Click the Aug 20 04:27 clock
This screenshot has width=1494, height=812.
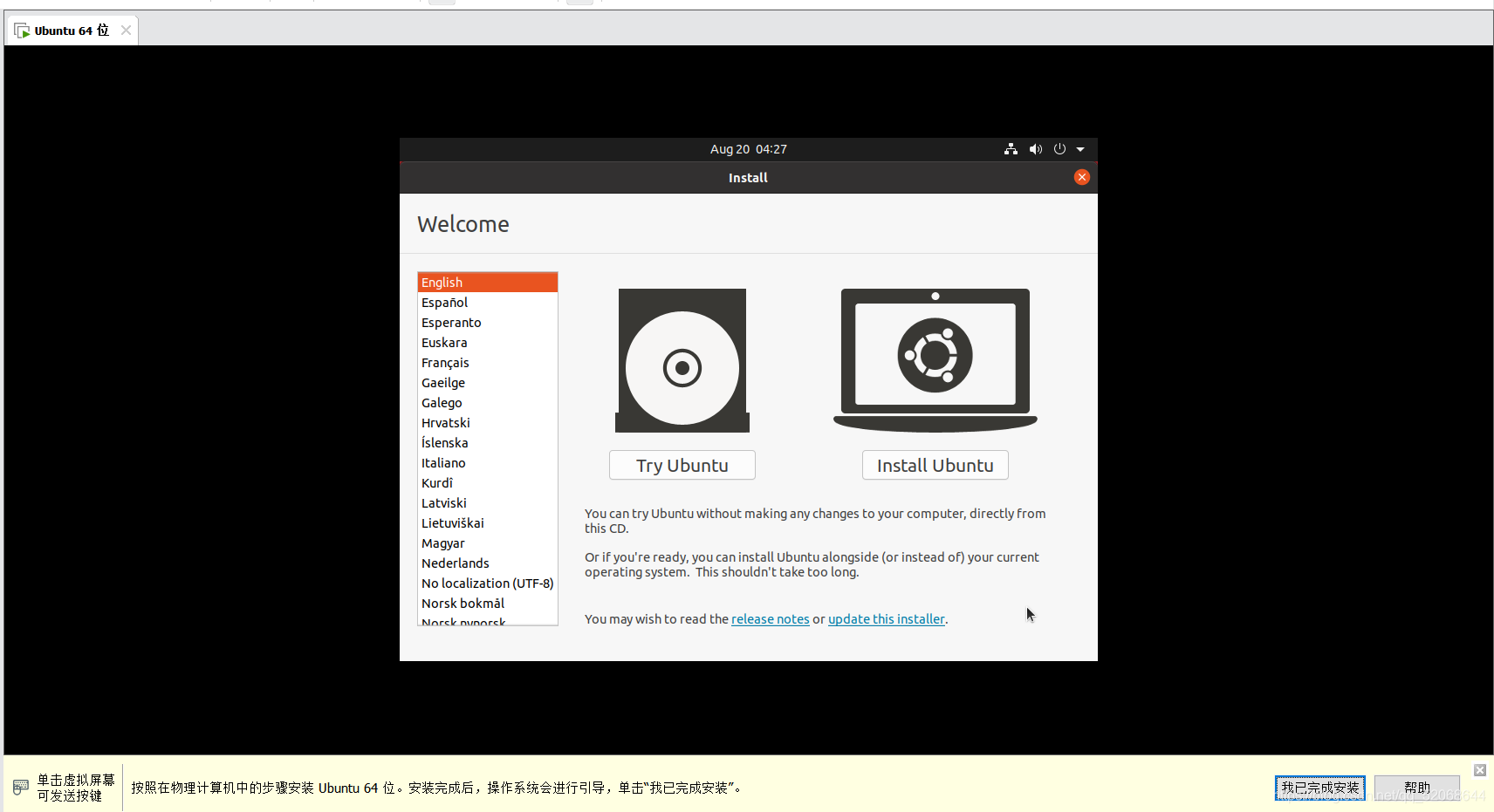(749, 149)
